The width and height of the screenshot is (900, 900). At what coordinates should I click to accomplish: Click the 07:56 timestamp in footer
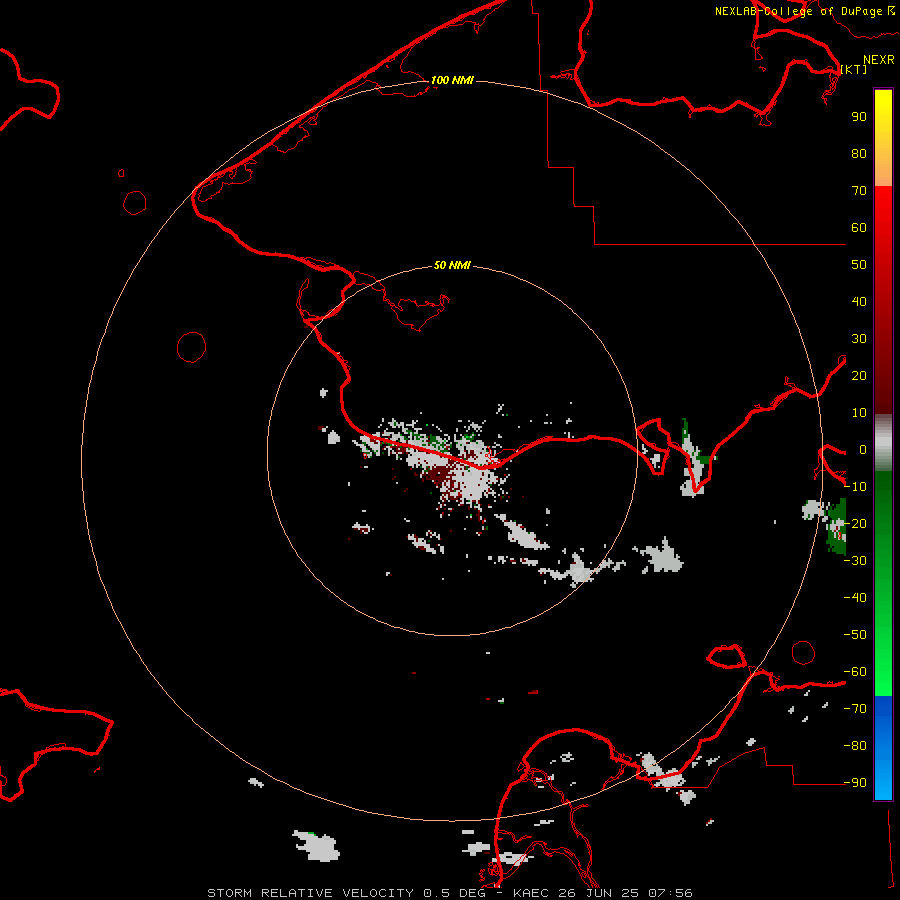[670, 893]
